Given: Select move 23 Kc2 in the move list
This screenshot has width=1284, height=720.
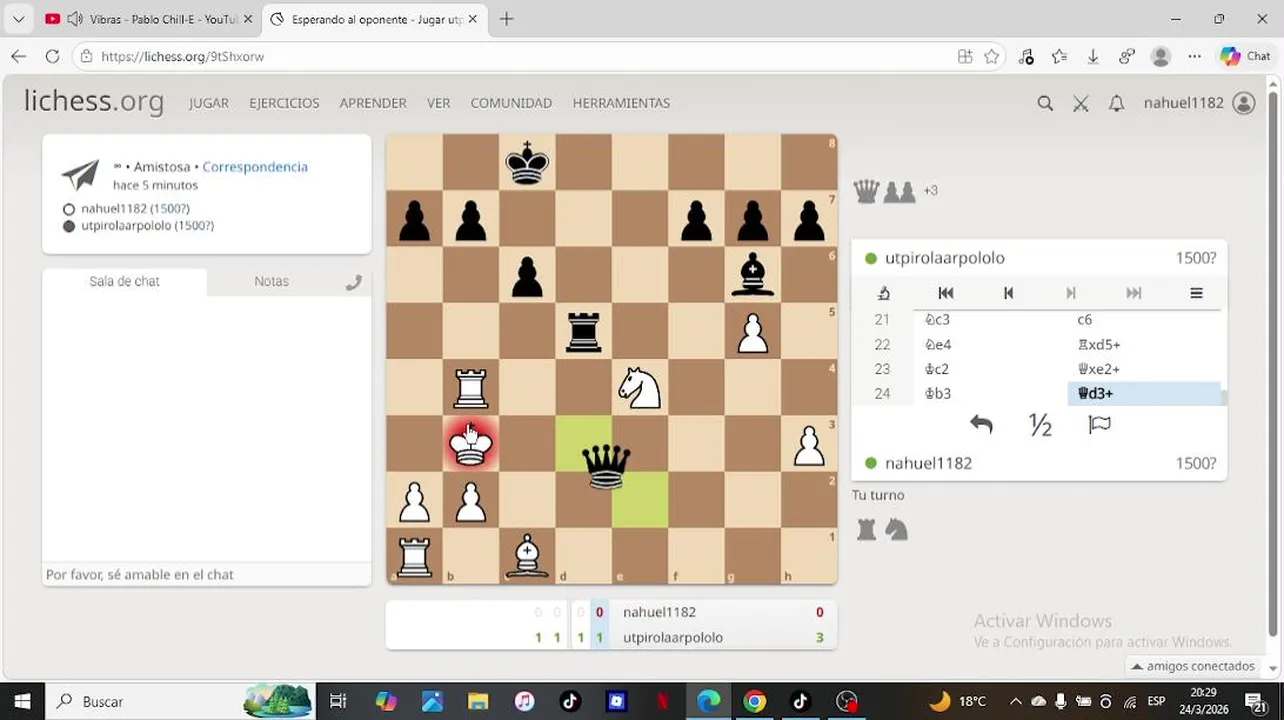Looking at the screenshot, I should (991, 369).
